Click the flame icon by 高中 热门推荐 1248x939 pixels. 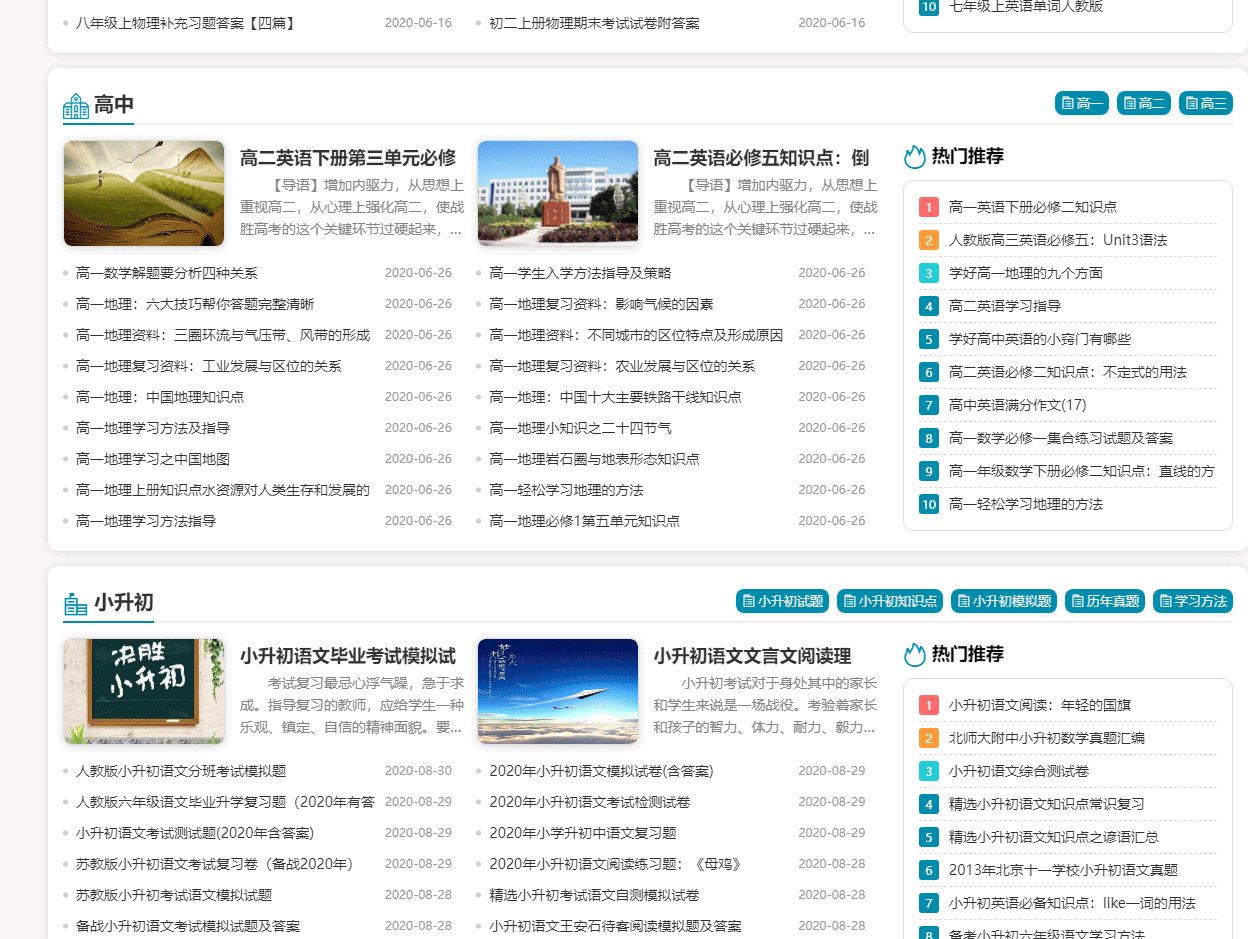[914, 156]
